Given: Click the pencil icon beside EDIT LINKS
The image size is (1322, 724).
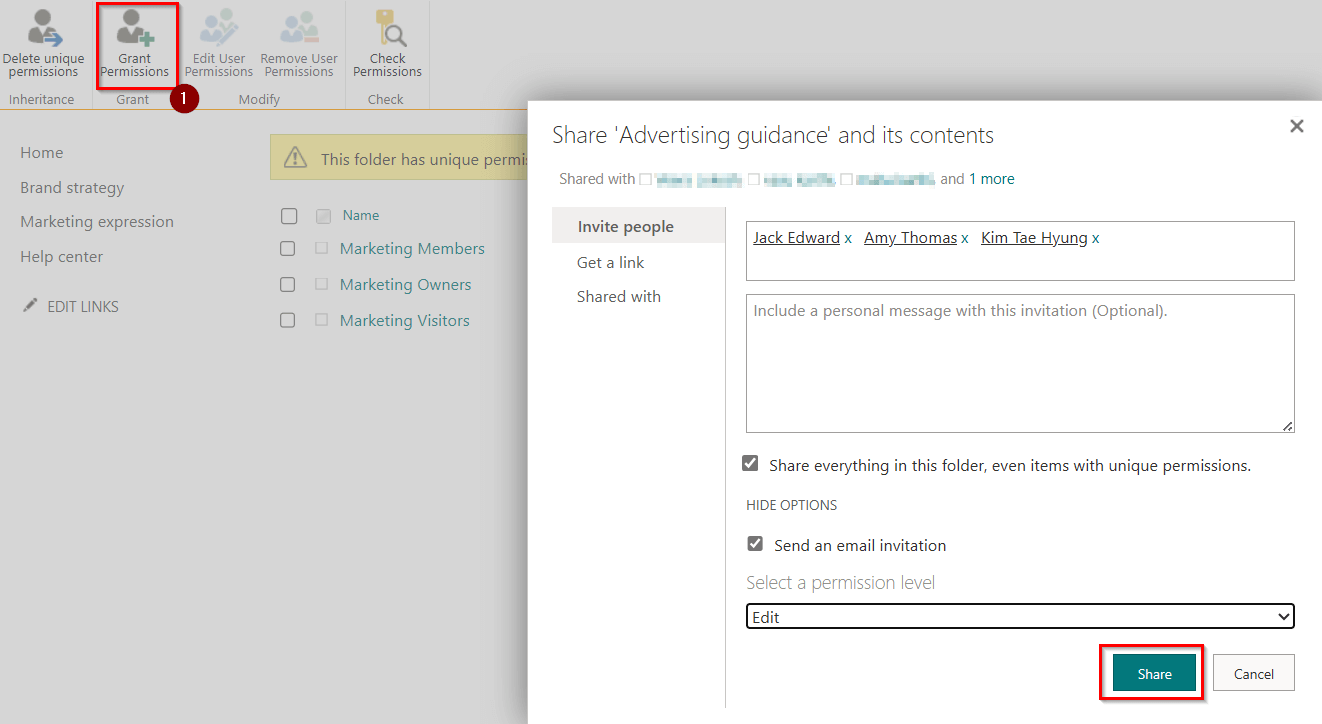Looking at the screenshot, I should (30, 305).
